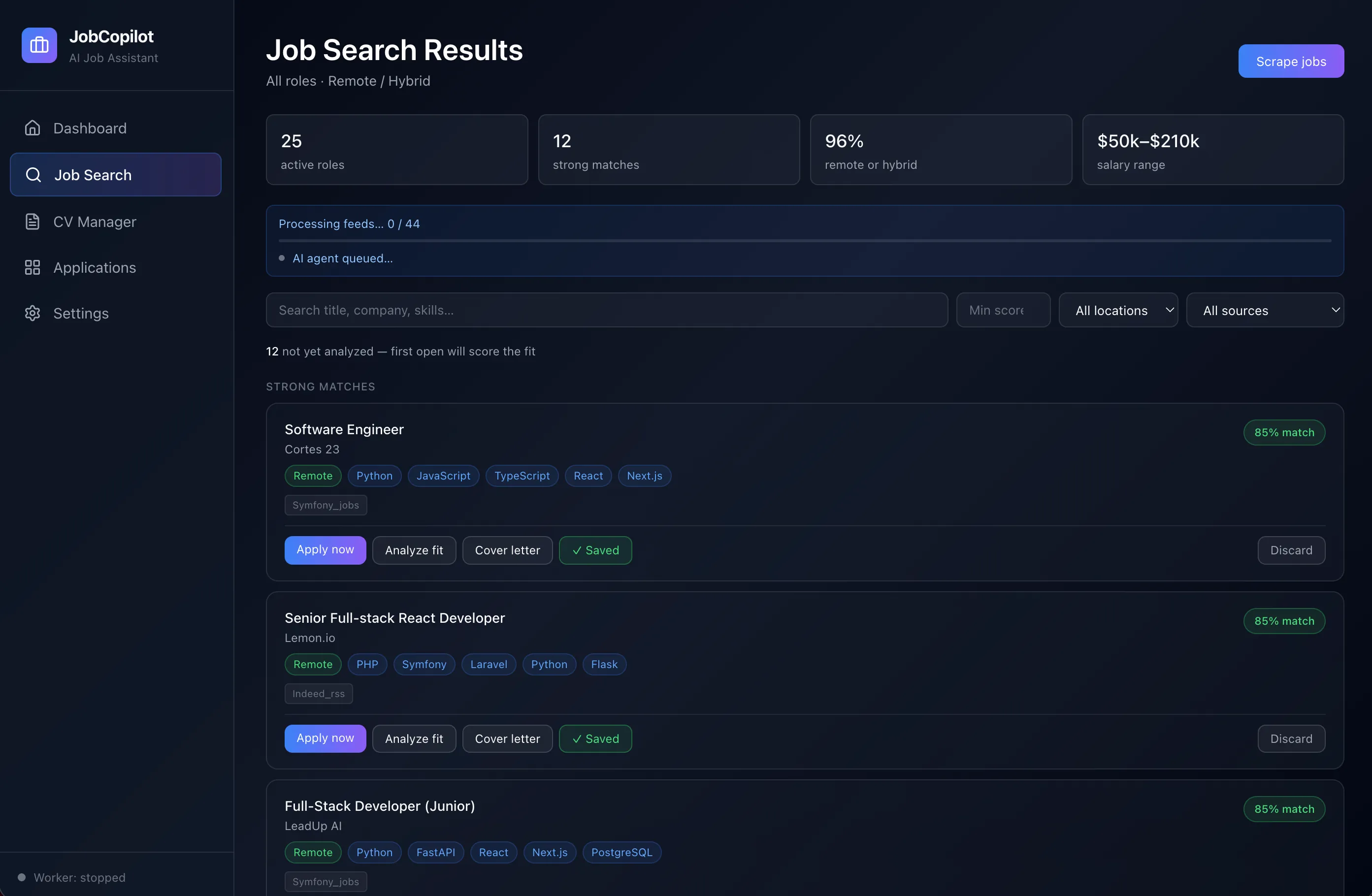This screenshot has height=896, width=1372.
Task: Click the 96% remote or hybrid card
Action: (941, 150)
